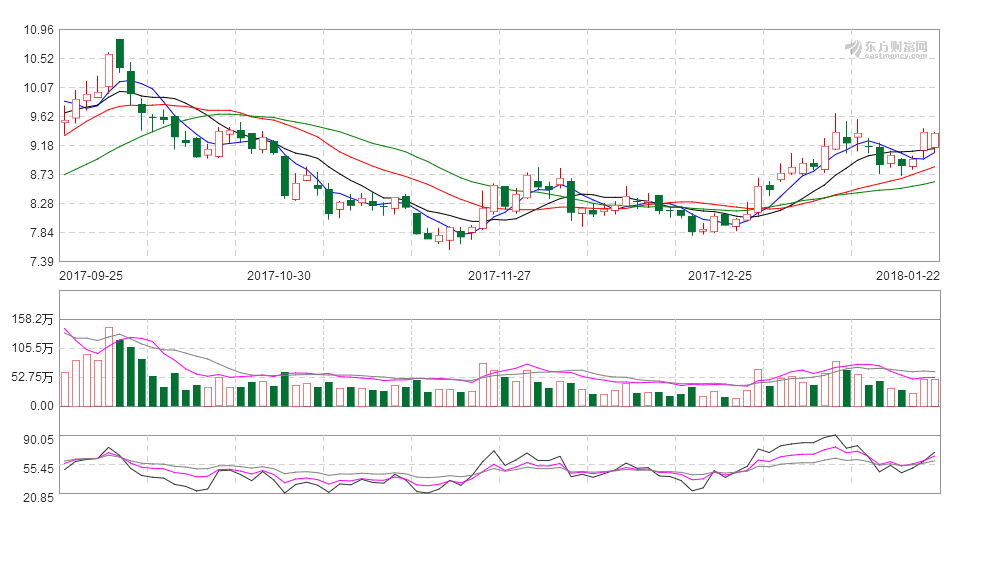Click the 10.96 top price label
Image resolution: width=1000 pixels, height=580 pixels.
[x=38, y=29]
